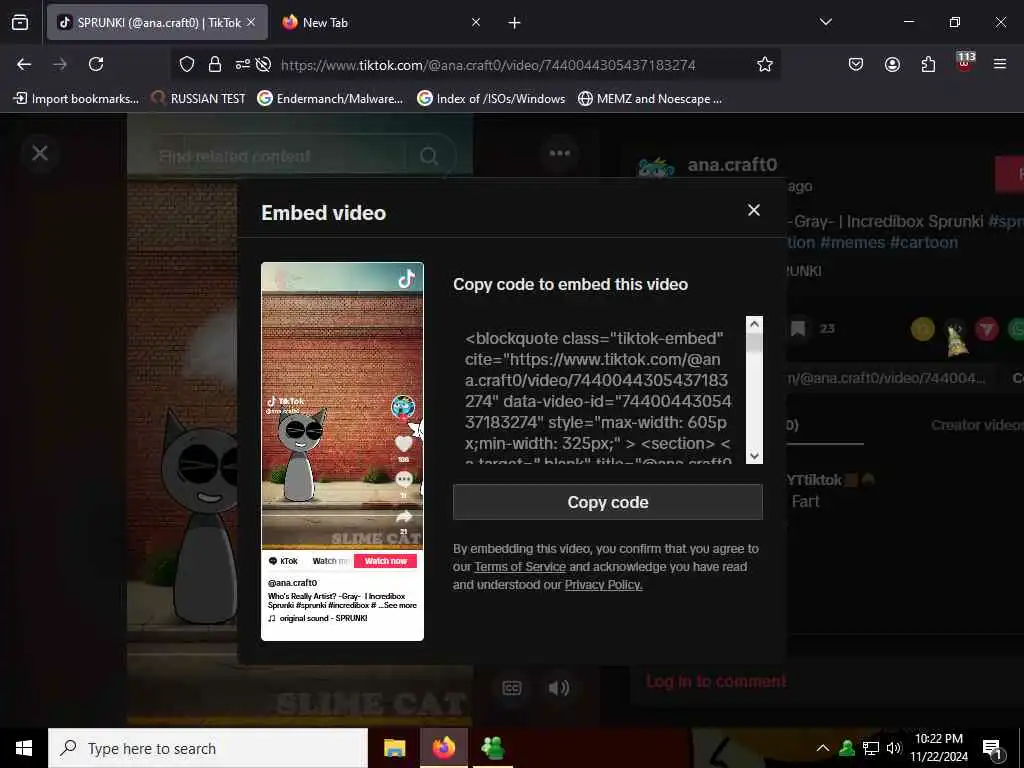Open the Firefox application menu
1024x768 pixels.
coord(1000,64)
